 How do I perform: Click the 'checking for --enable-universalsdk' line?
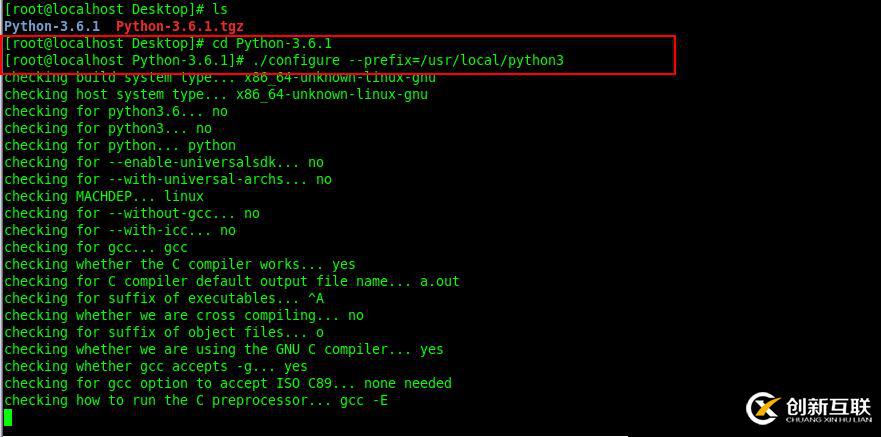pos(163,162)
